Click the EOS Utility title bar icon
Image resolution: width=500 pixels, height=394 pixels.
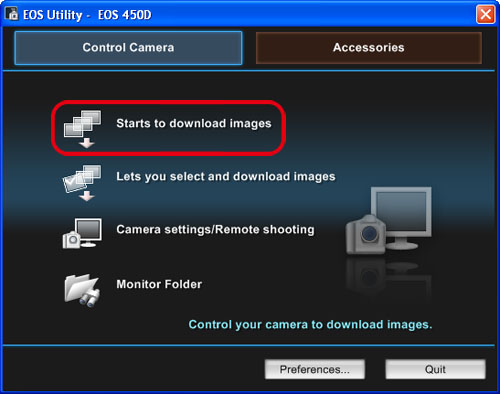12,14
